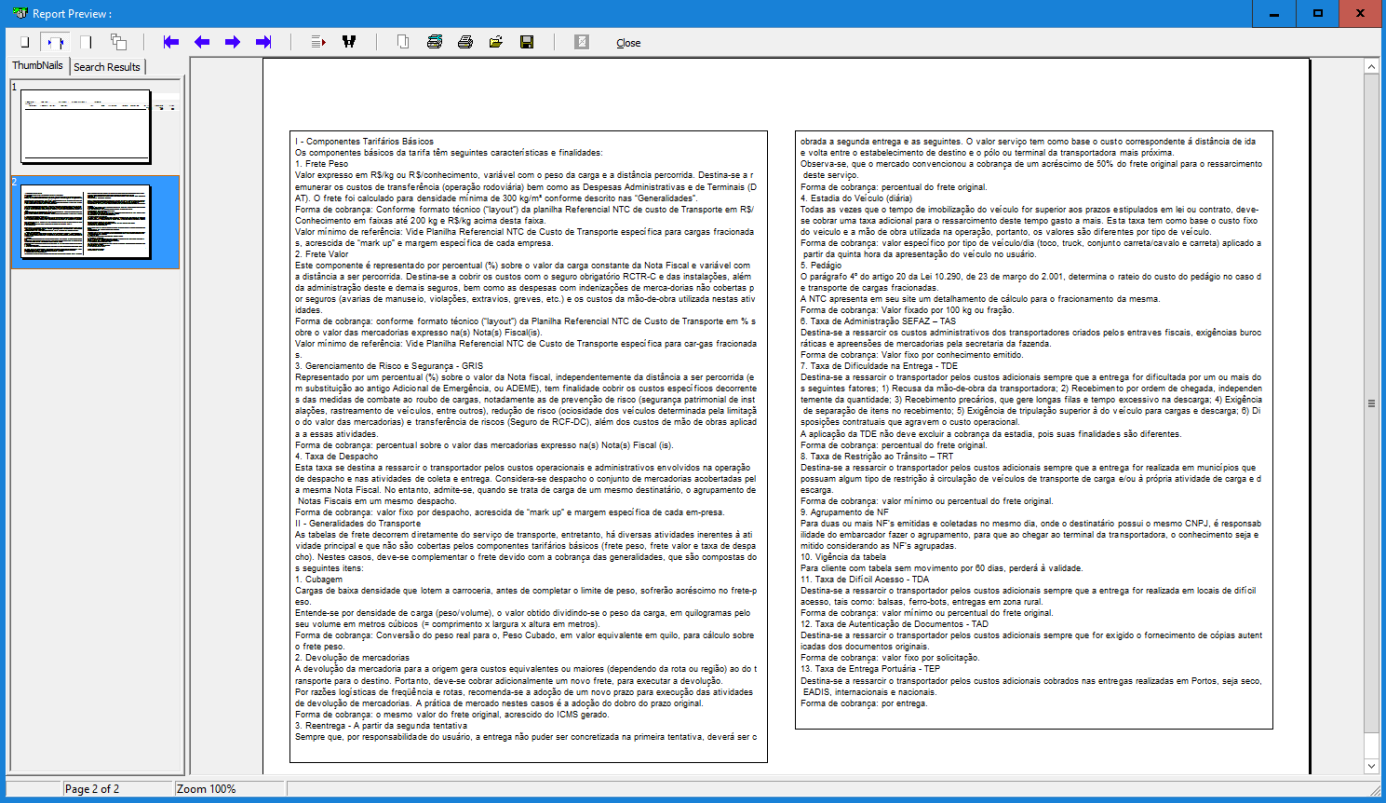Screen dimensions: 1386x803
Task: Select the fit page width view icon
Action: [54, 42]
